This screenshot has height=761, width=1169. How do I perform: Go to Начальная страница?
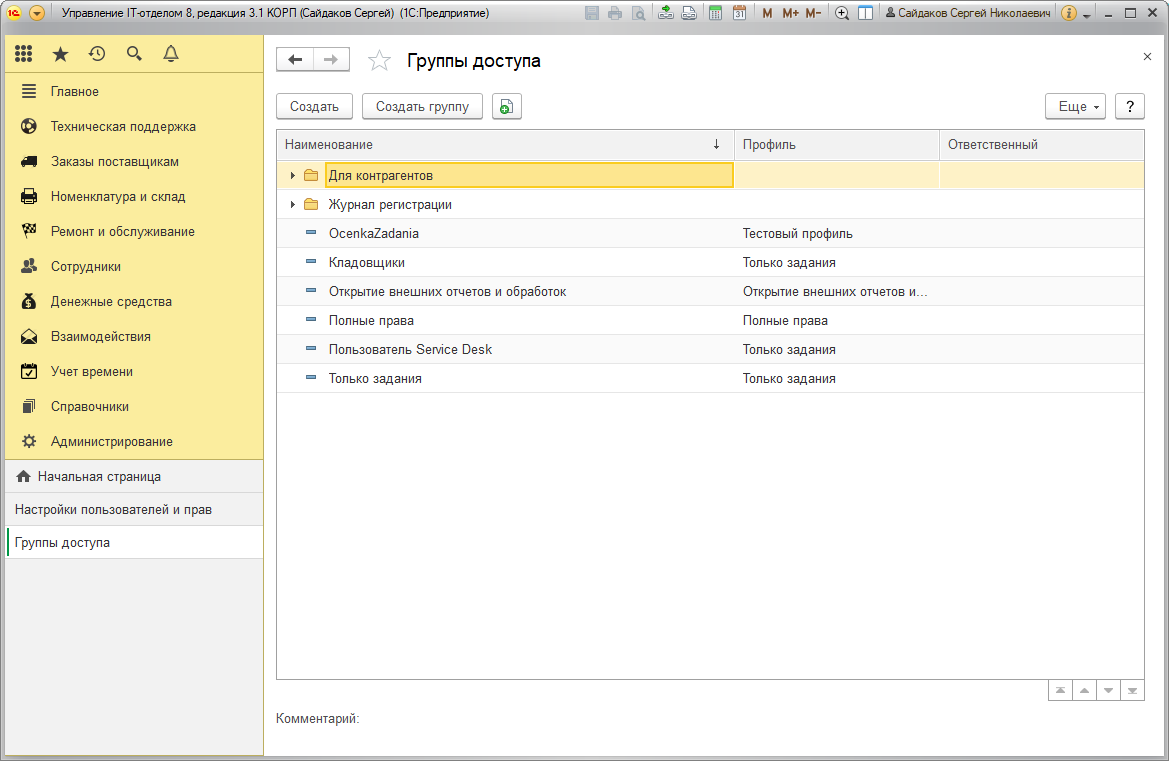[x=134, y=476]
